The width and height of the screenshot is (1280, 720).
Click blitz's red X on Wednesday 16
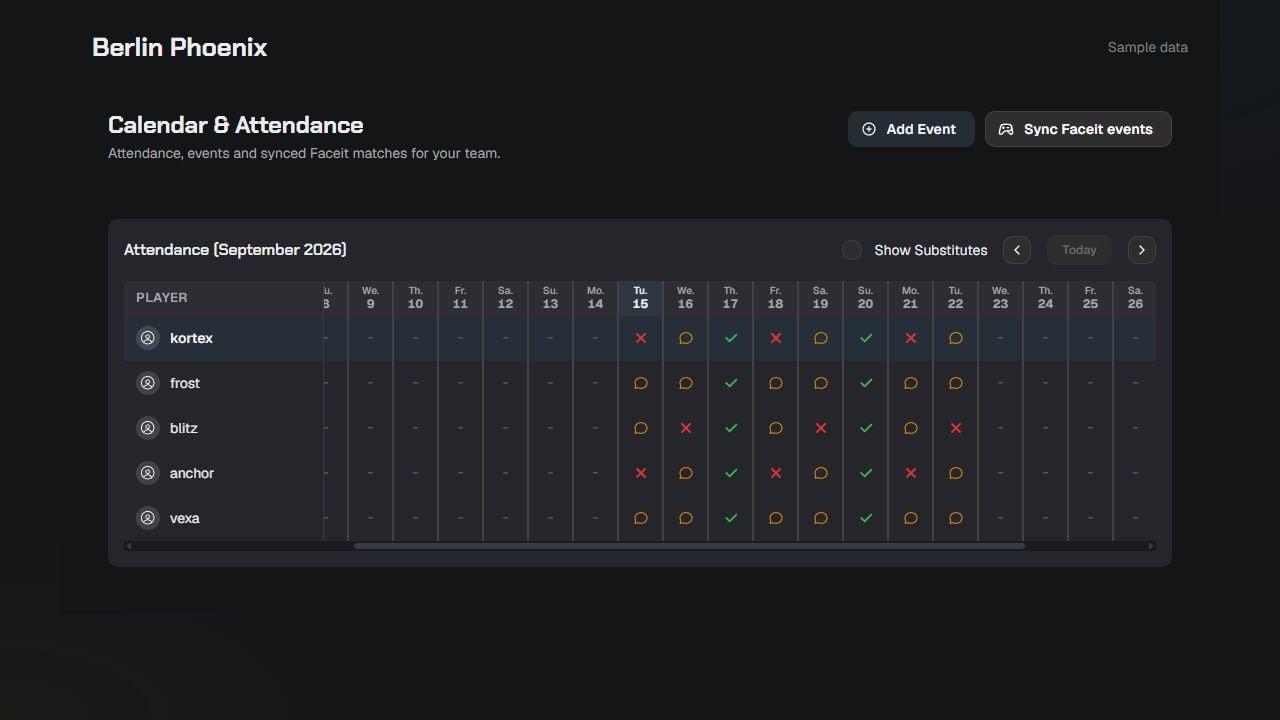click(686, 428)
